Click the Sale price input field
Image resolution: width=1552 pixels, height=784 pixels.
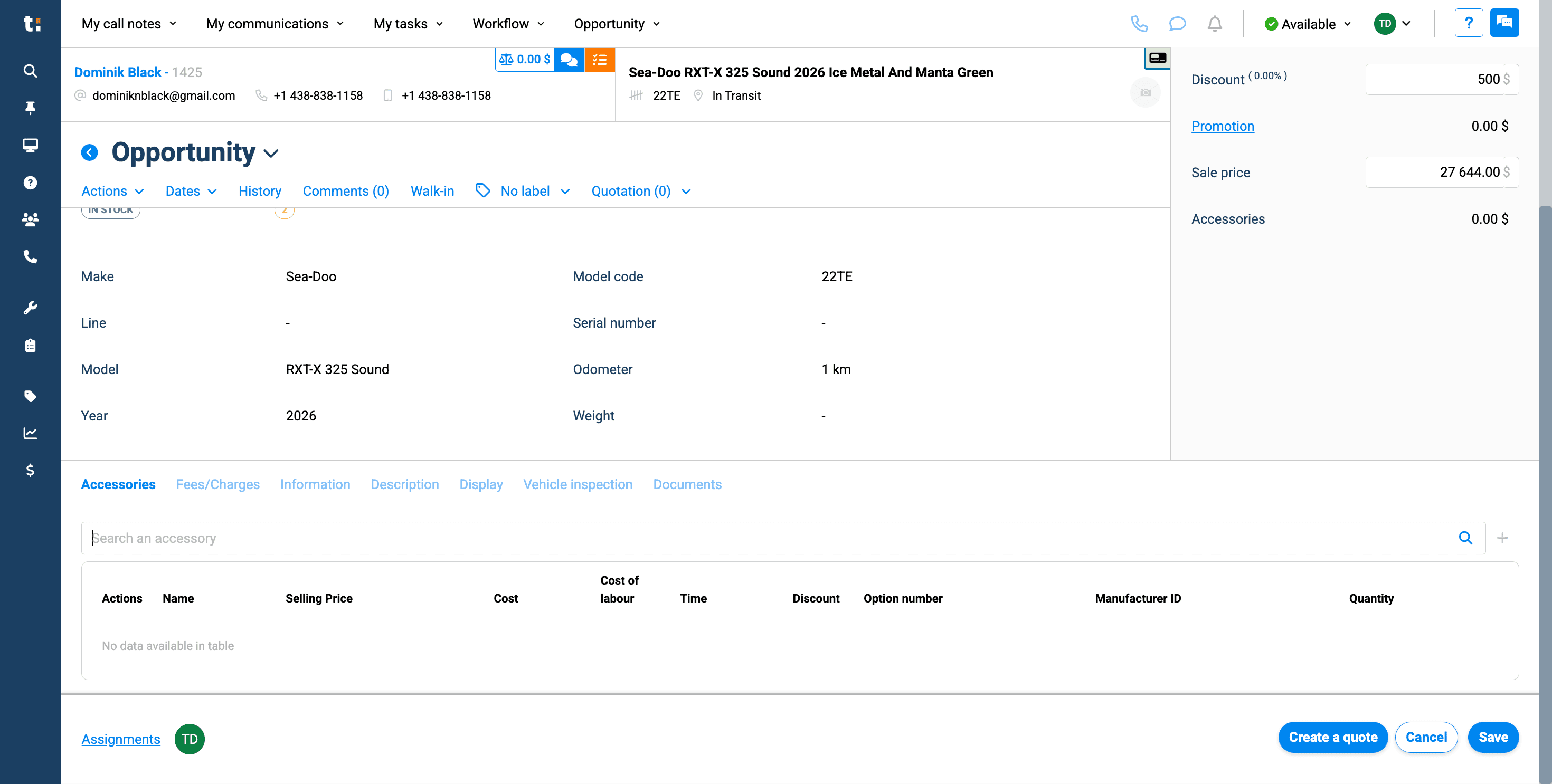[x=1442, y=172]
